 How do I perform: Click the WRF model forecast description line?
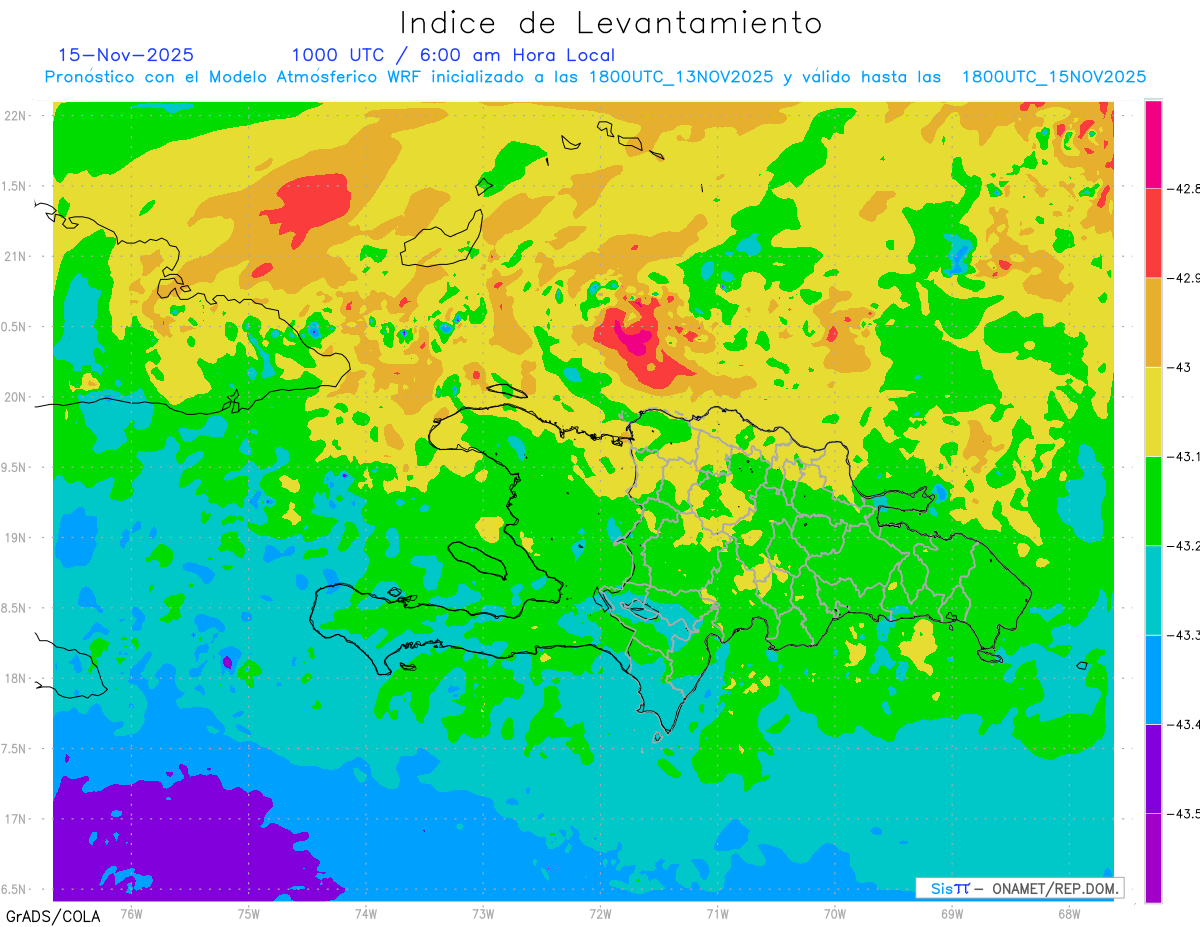pos(595,77)
